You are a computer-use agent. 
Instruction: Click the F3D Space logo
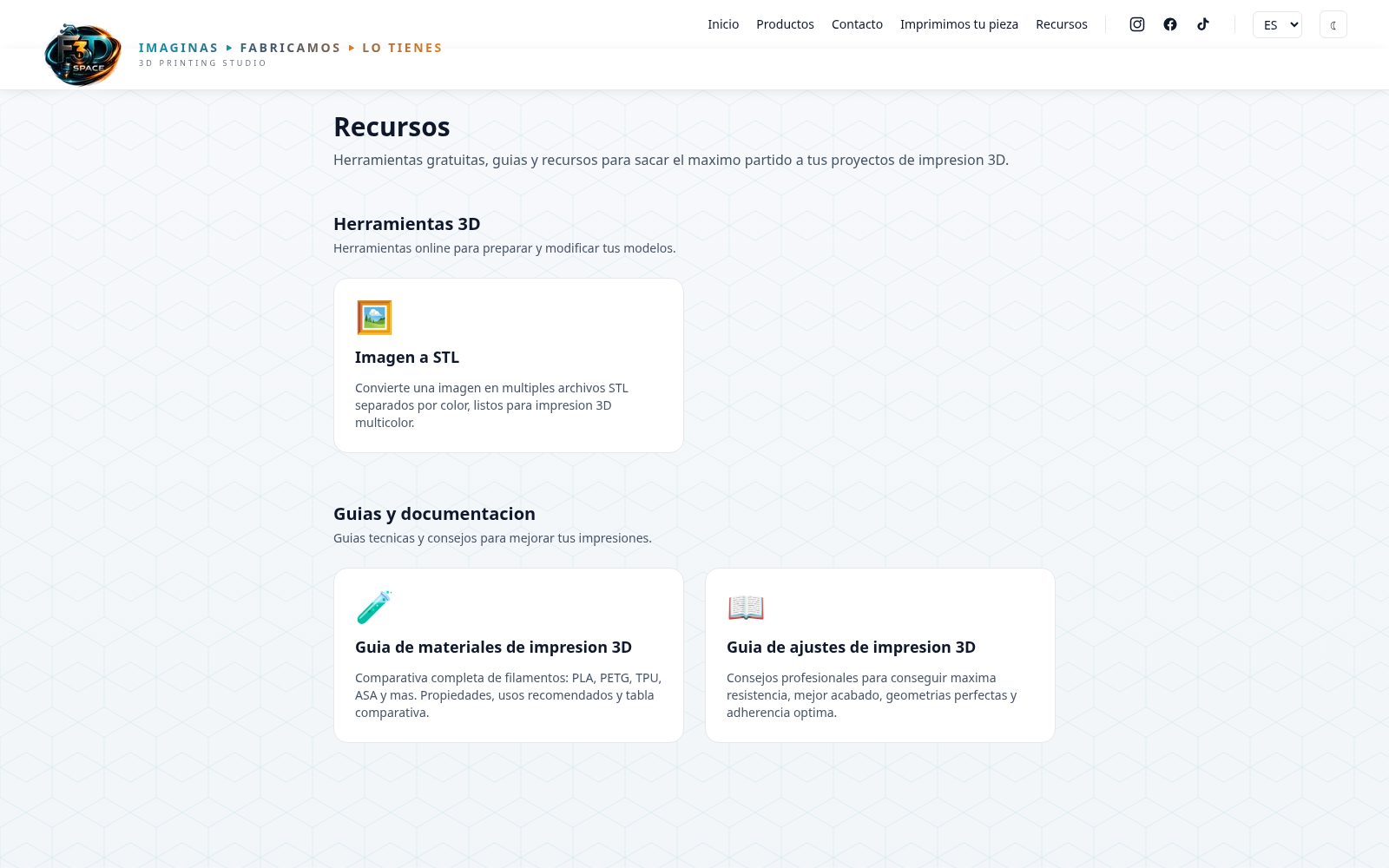click(82, 55)
